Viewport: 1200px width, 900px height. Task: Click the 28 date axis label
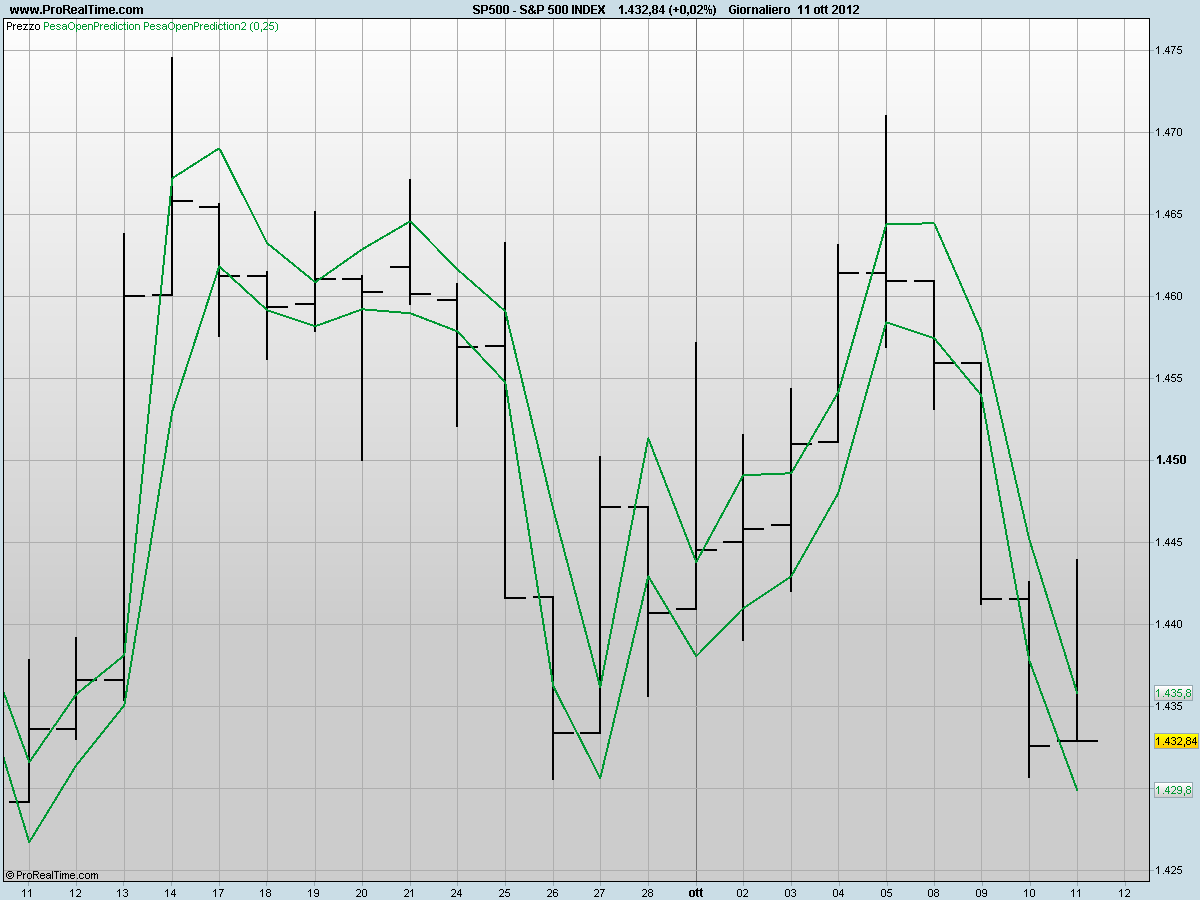[648, 891]
